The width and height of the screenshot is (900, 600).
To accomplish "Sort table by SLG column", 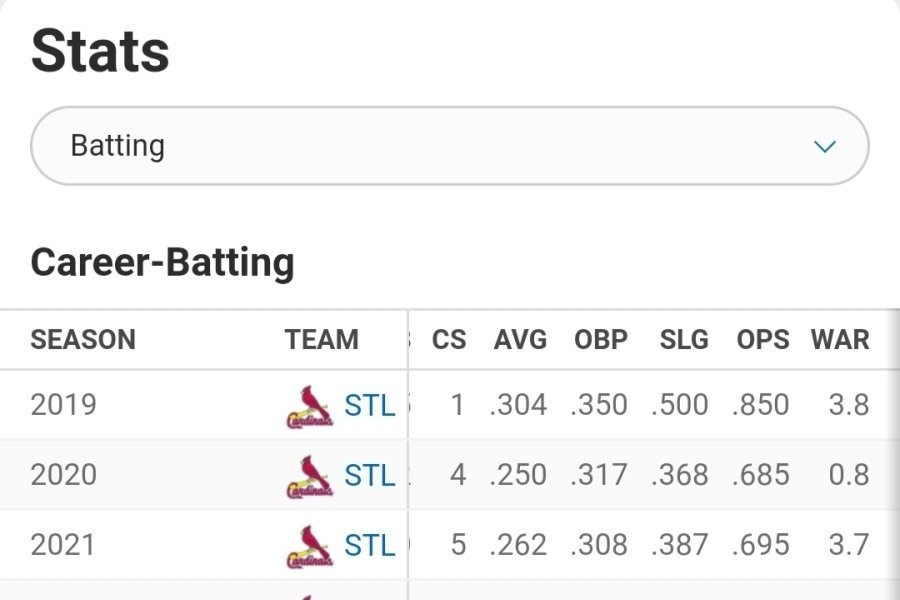I will pyautogui.click(x=684, y=340).
